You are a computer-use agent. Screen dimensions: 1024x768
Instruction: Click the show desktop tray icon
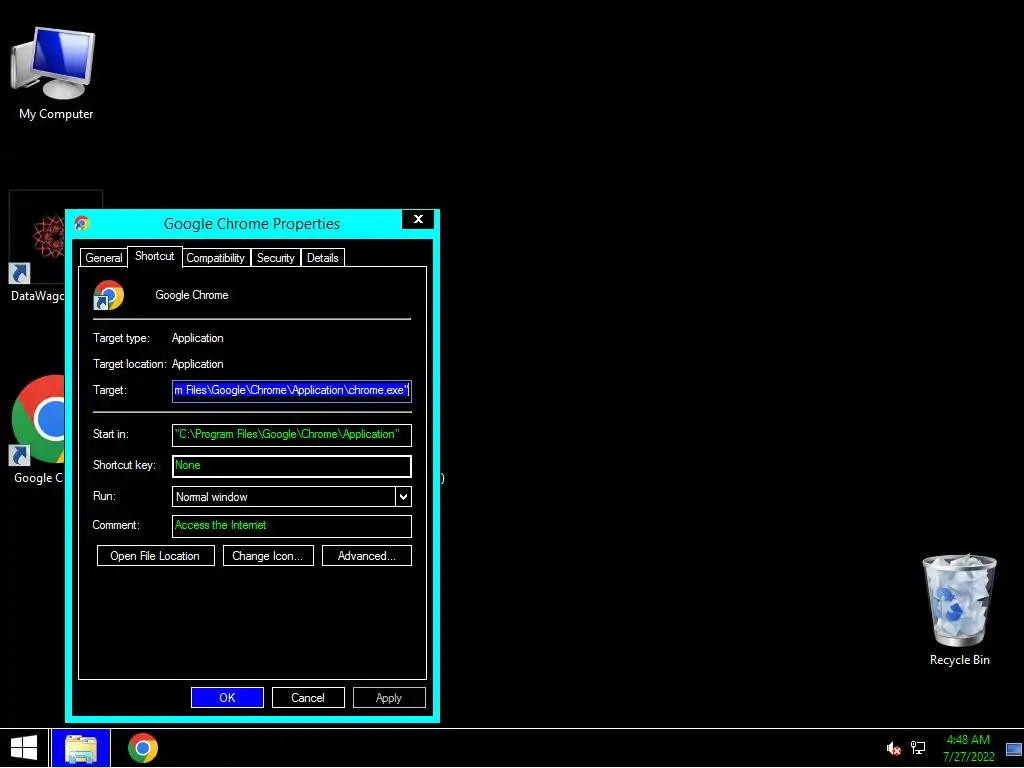pos(1014,749)
